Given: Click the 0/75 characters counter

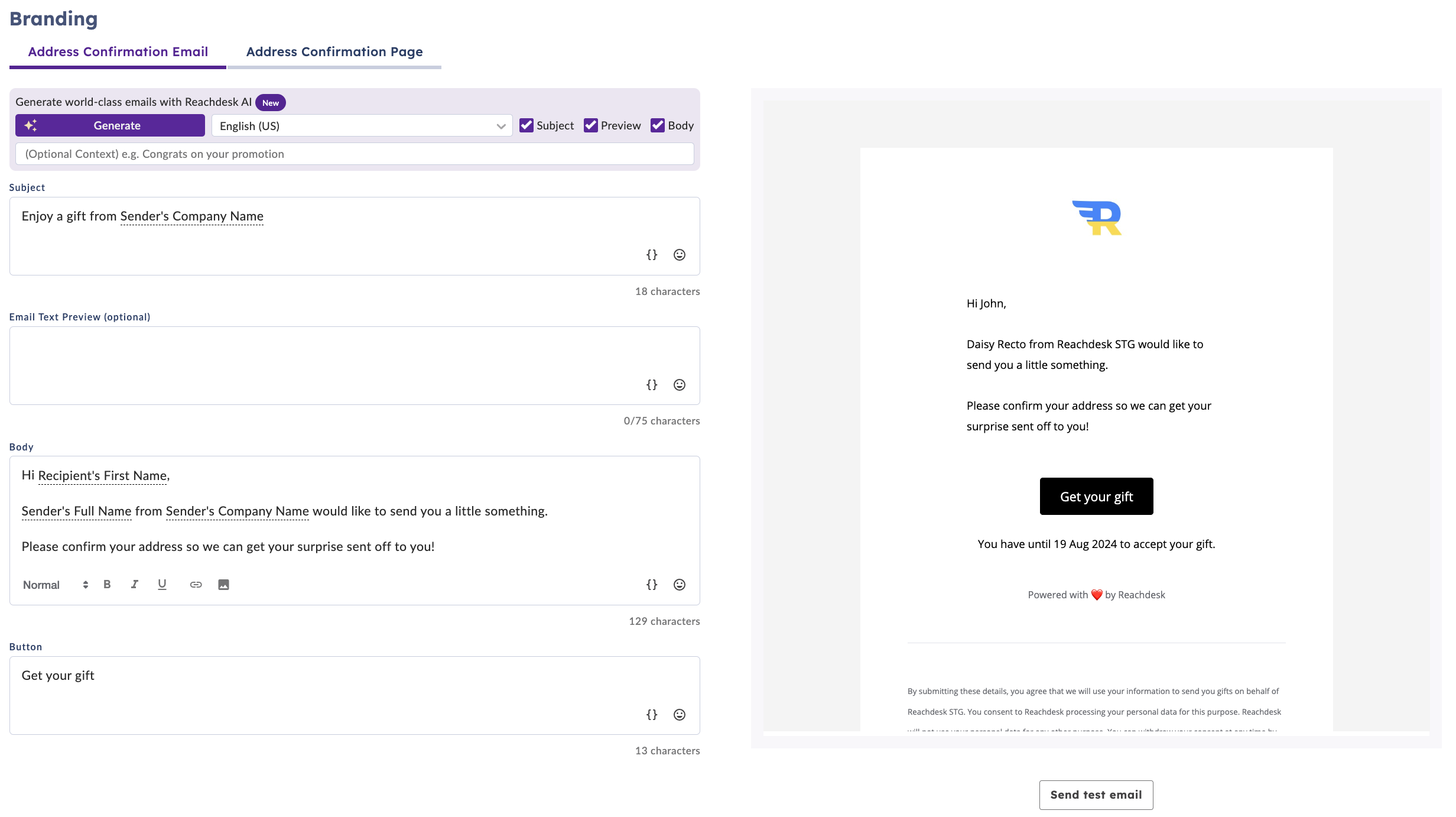Looking at the screenshot, I should point(662,421).
